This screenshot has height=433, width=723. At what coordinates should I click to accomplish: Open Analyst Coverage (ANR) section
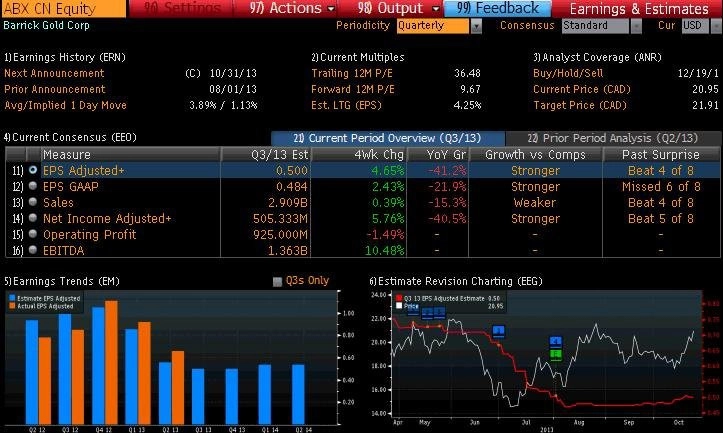pos(597,57)
